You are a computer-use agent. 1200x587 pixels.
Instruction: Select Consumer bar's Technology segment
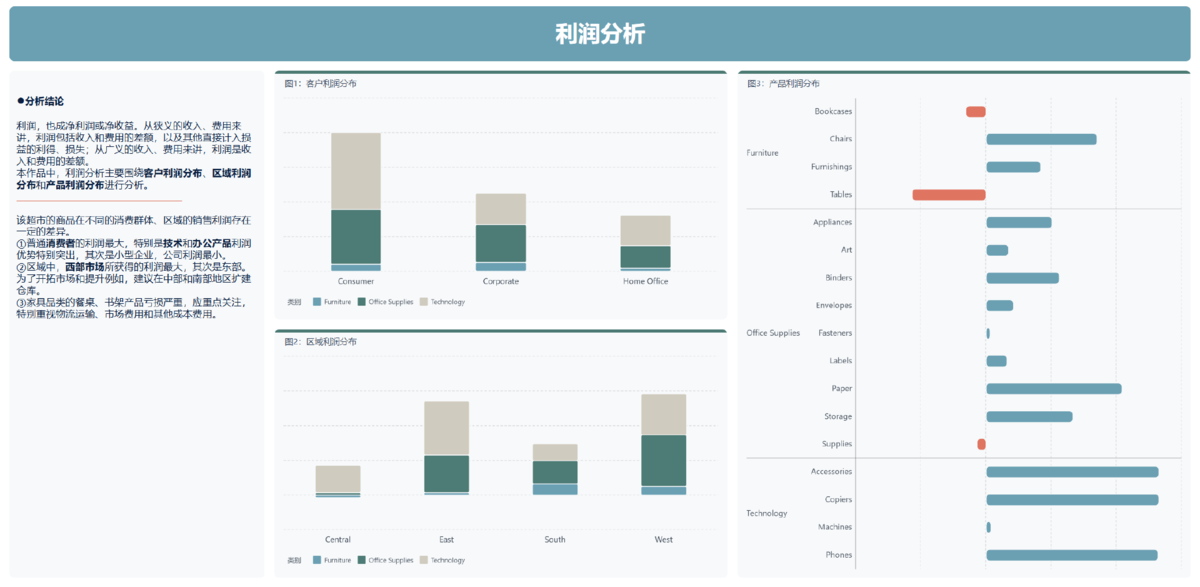tap(356, 171)
